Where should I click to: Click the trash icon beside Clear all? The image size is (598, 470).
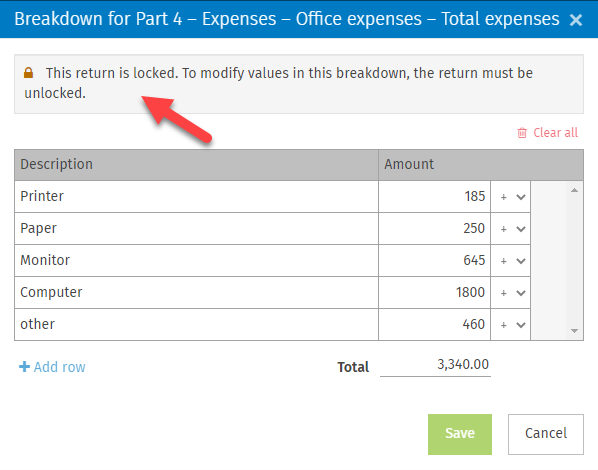pyautogui.click(x=522, y=133)
